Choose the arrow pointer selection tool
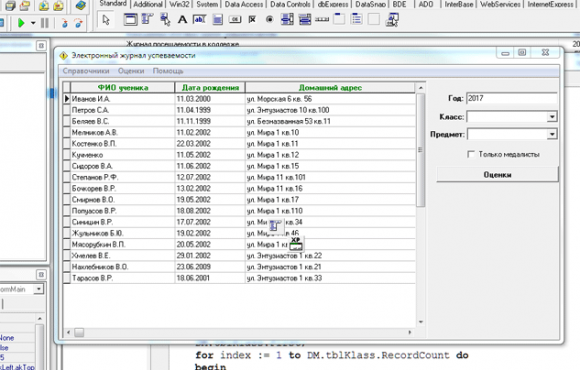The width and height of the screenshot is (580, 370). (106, 20)
